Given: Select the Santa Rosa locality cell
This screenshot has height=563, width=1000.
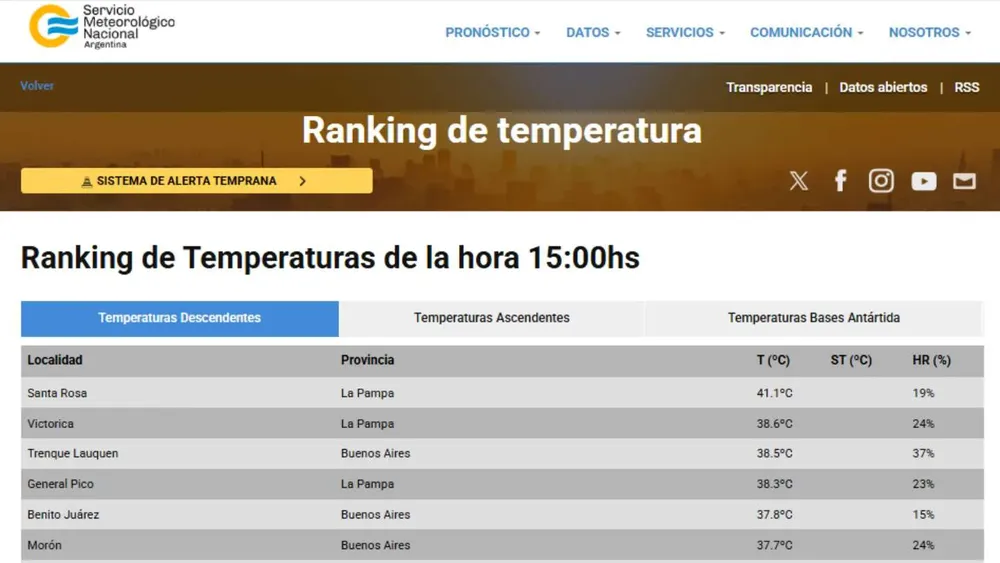Looking at the screenshot, I should pyautogui.click(x=57, y=393).
